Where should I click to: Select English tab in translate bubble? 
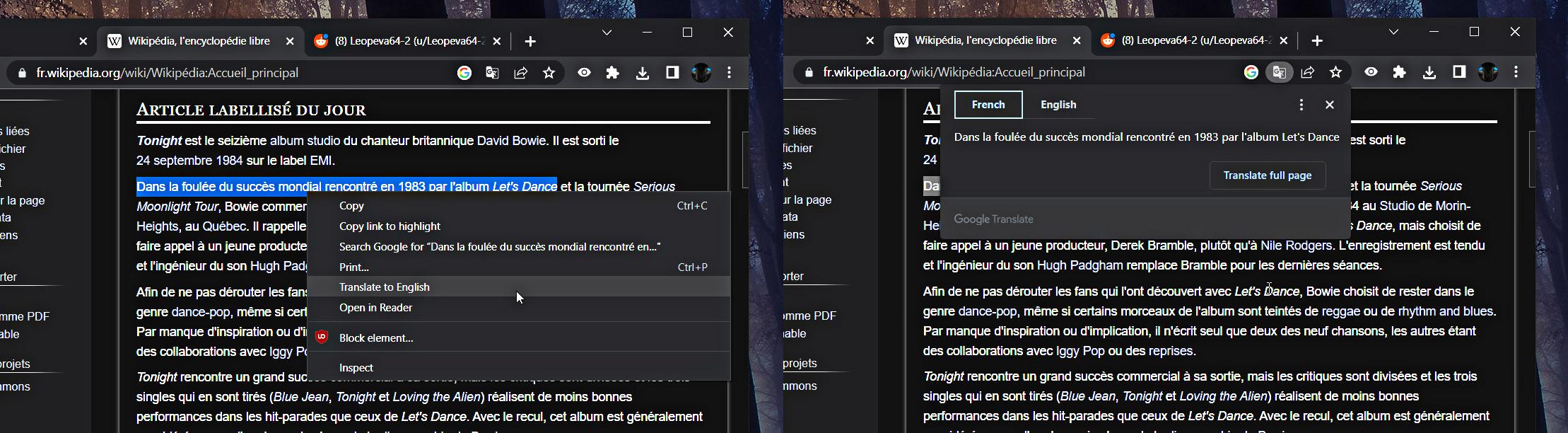[x=1058, y=105]
